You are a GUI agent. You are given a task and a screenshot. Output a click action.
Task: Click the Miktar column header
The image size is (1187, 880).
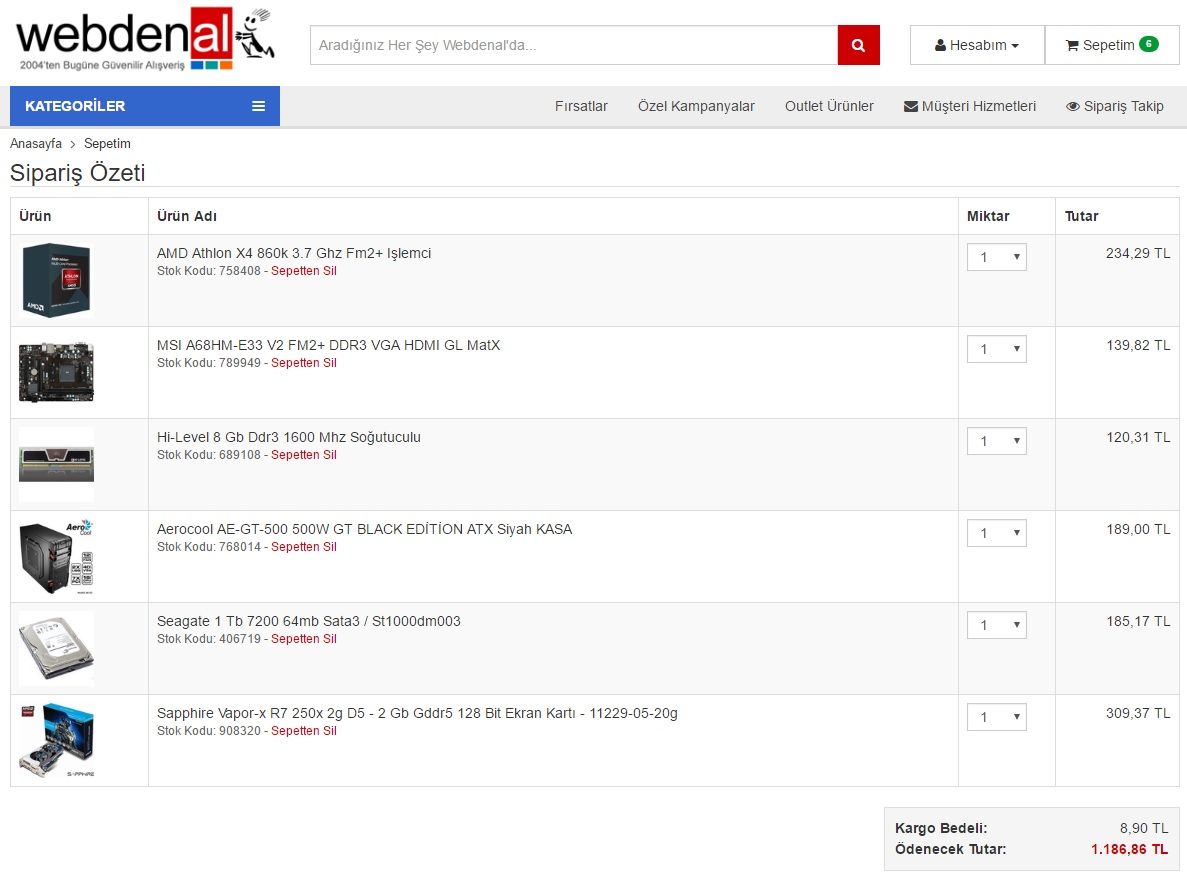click(x=988, y=217)
